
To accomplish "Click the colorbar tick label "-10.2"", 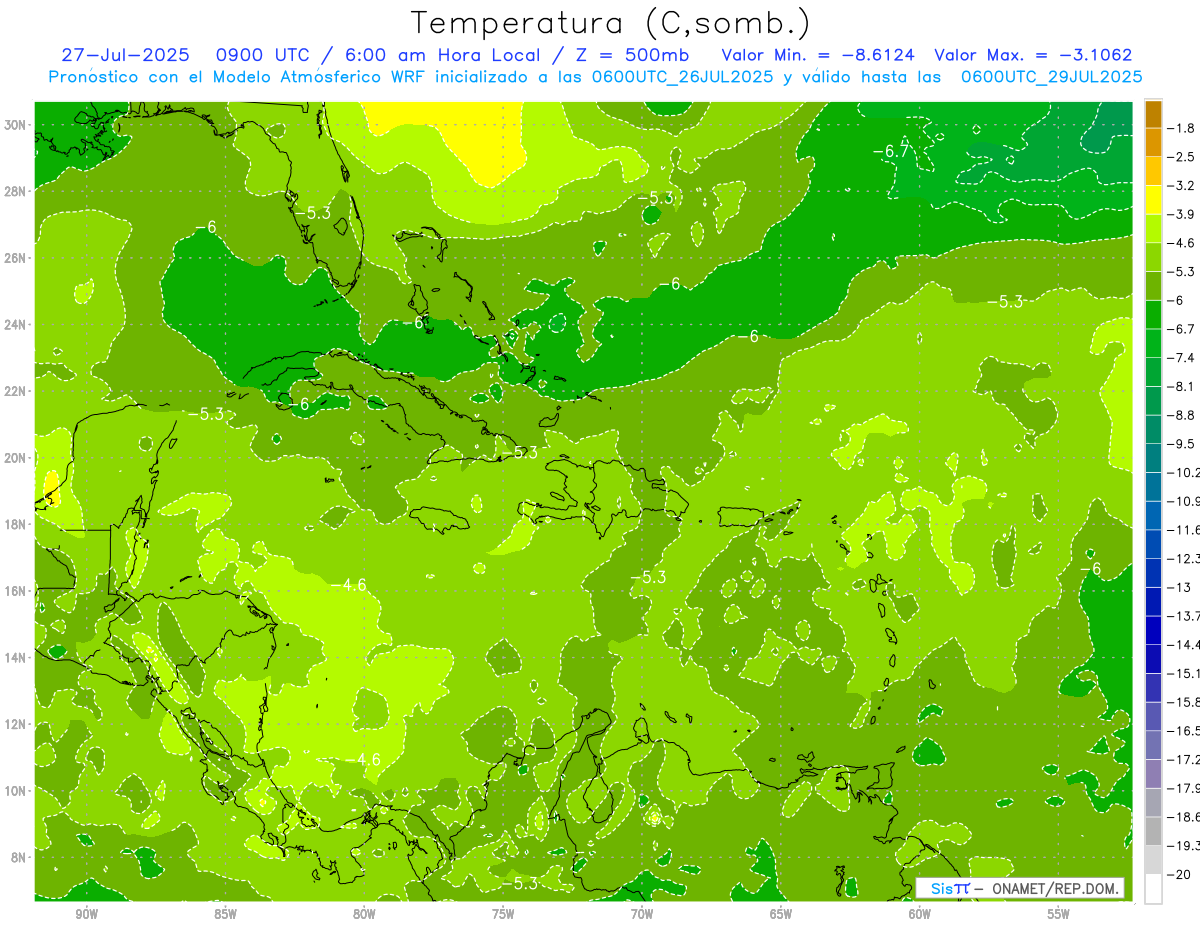I will click(x=1183, y=472).
